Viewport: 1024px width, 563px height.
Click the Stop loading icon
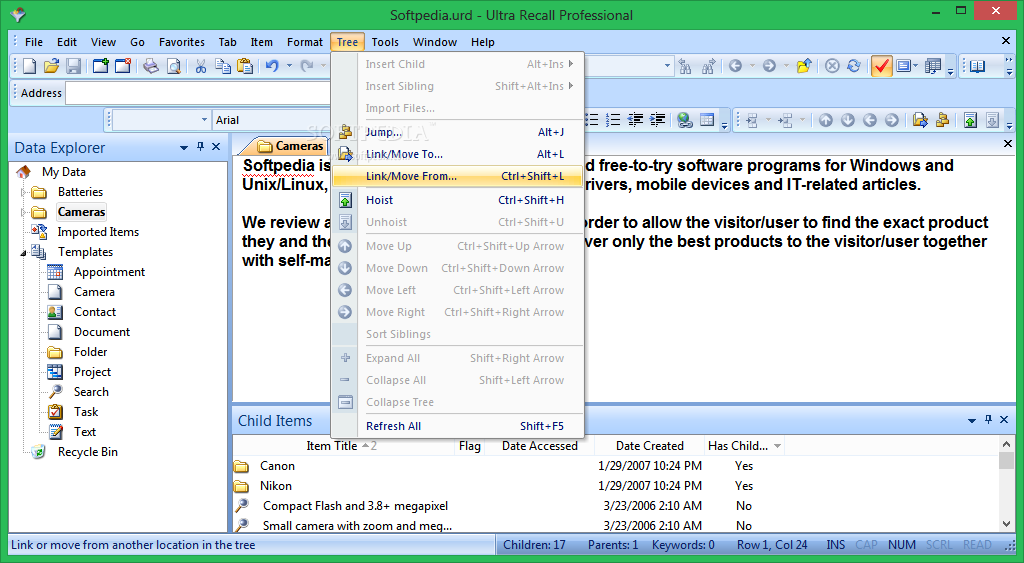pyautogui.click(x=832, y=66)
